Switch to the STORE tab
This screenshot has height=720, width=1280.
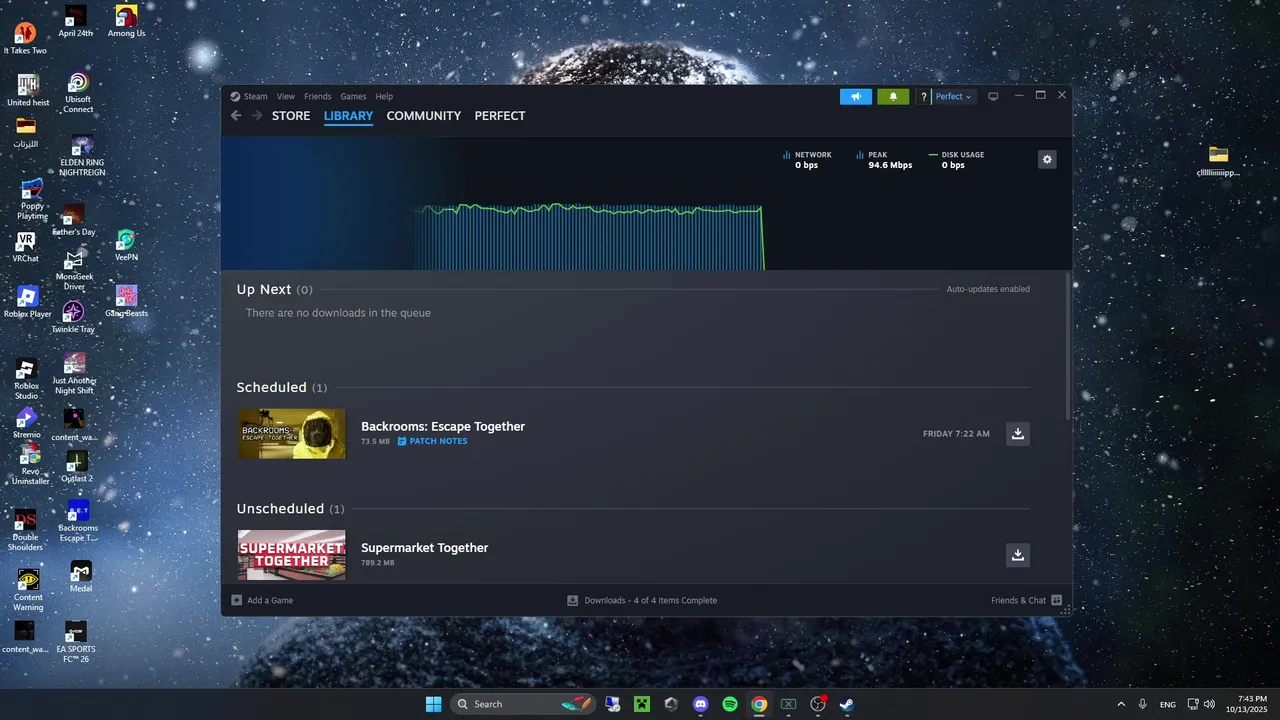[291, 116]
